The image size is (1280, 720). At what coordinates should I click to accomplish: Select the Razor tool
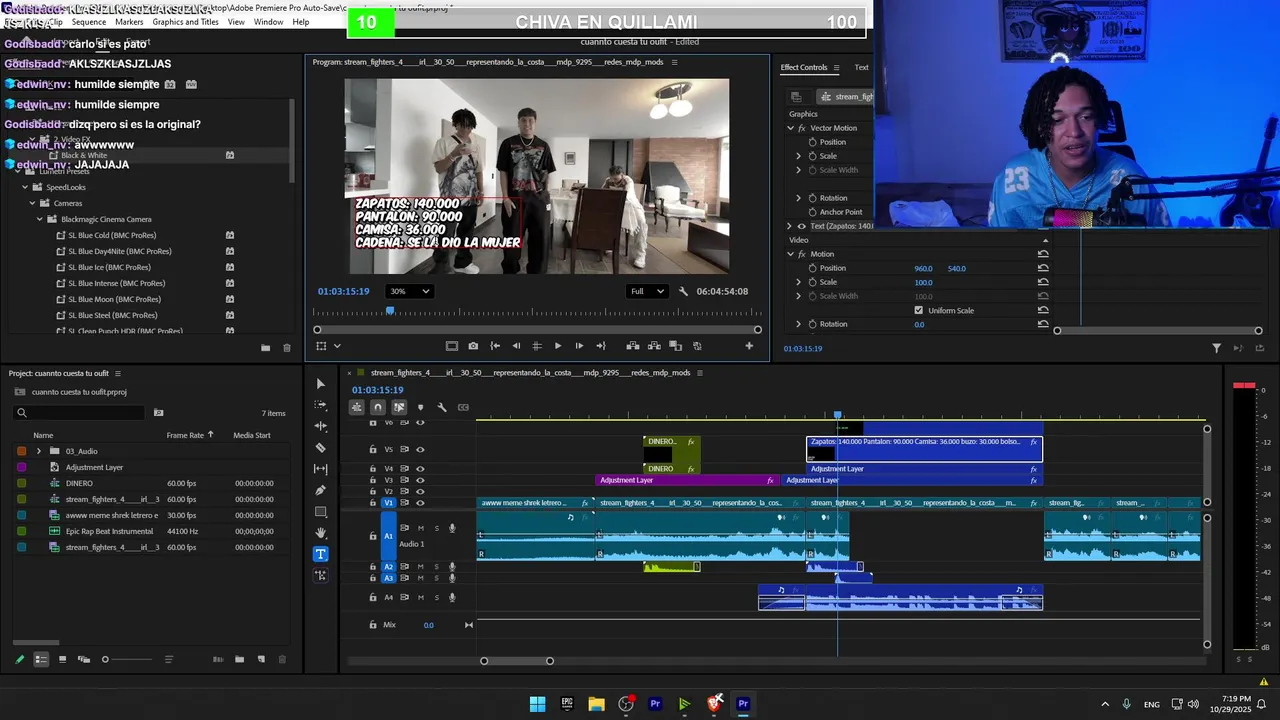[320, 448]
